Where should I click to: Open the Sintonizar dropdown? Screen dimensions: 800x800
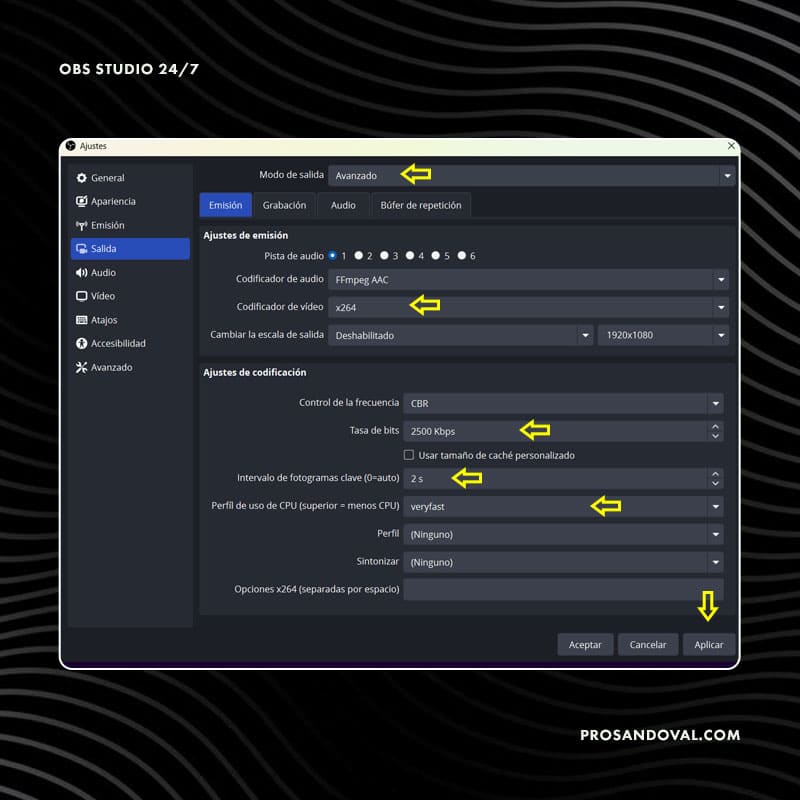pyautogui.click(x=563, y=562)
